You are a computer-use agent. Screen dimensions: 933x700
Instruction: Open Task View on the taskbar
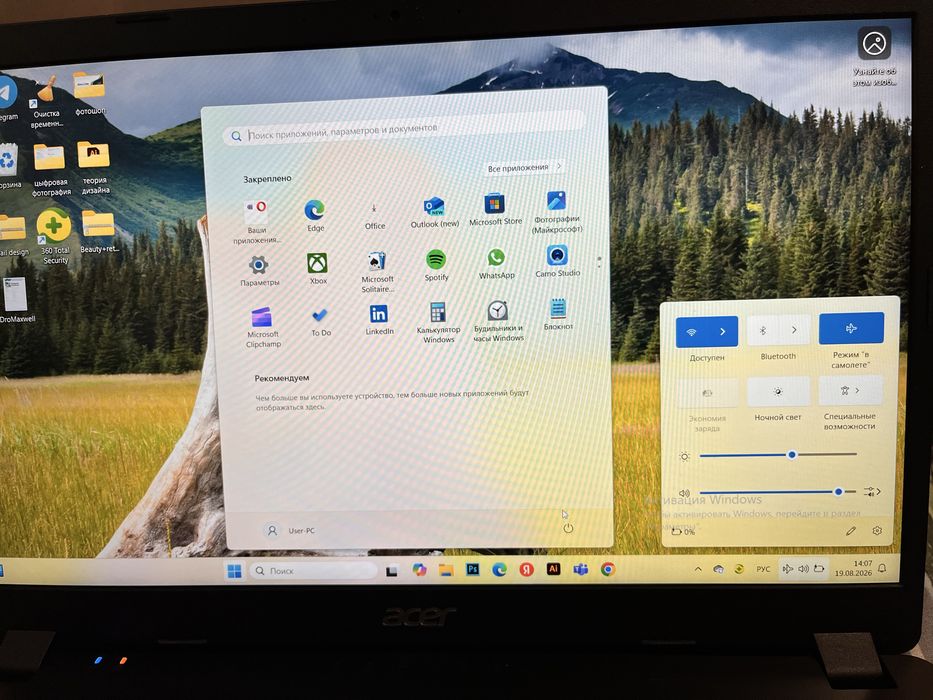(x=392, y=571)
